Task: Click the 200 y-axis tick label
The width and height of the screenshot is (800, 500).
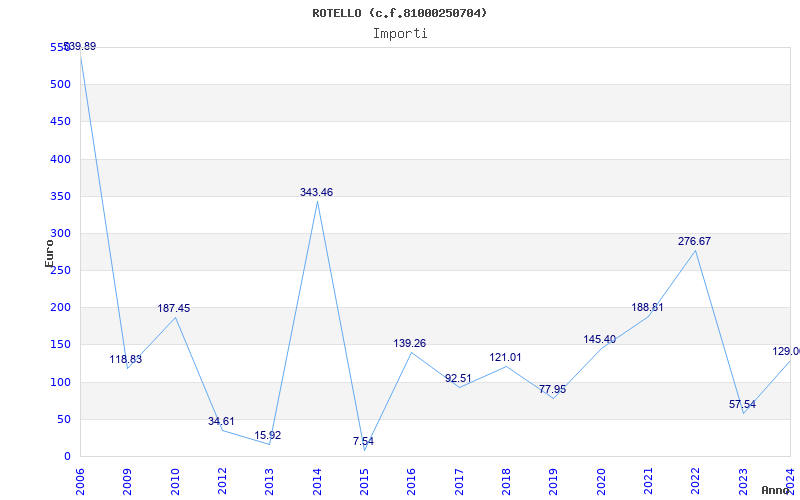Action: pyautogui.click(x=60, y=308)
